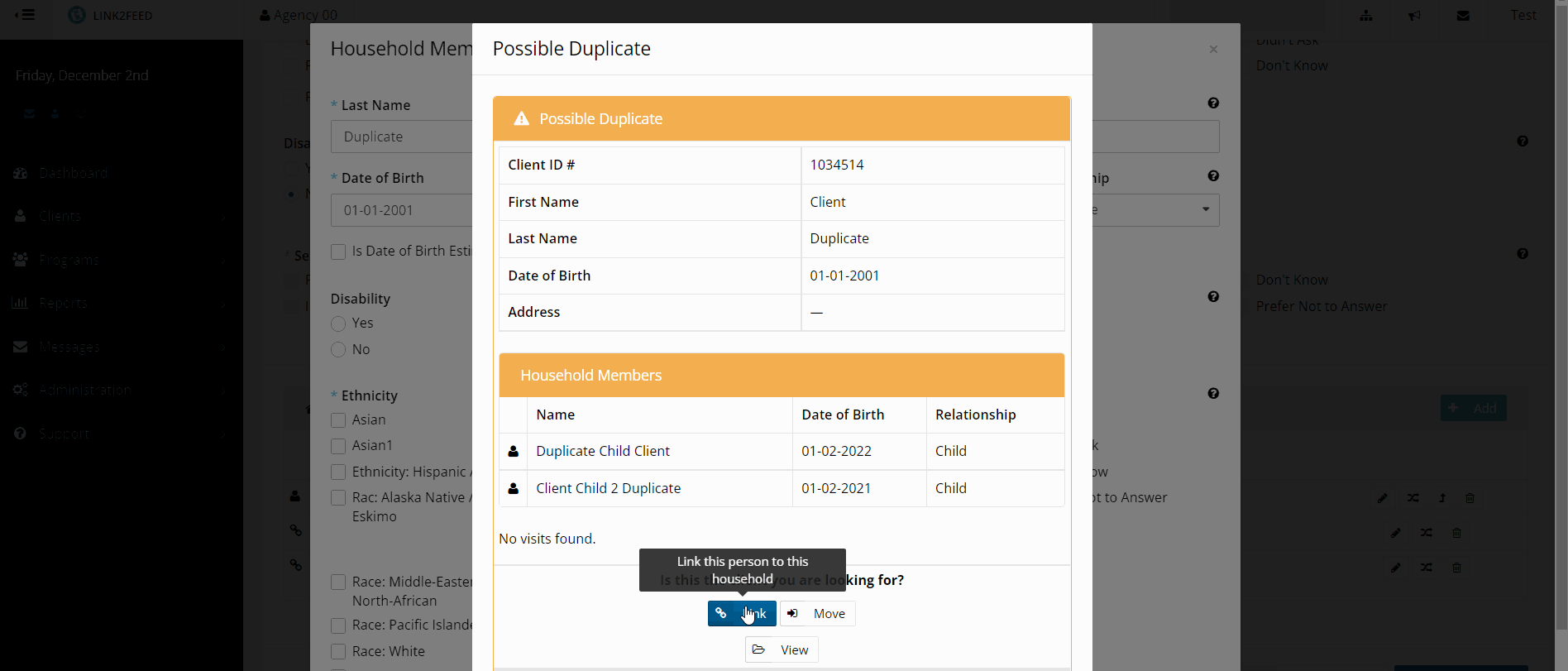The image size is (1568, 671).
Task: Click person icon beside Client Child 2 Duplicate
Action: pos(514,488)
